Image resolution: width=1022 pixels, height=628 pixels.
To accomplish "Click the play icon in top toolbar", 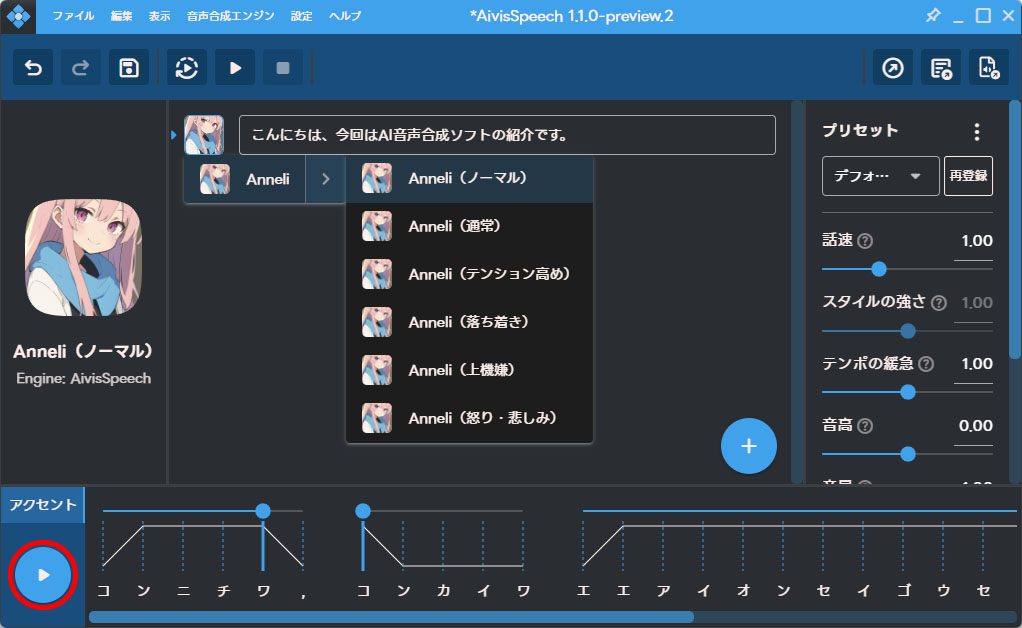I will tap(235, 68).
